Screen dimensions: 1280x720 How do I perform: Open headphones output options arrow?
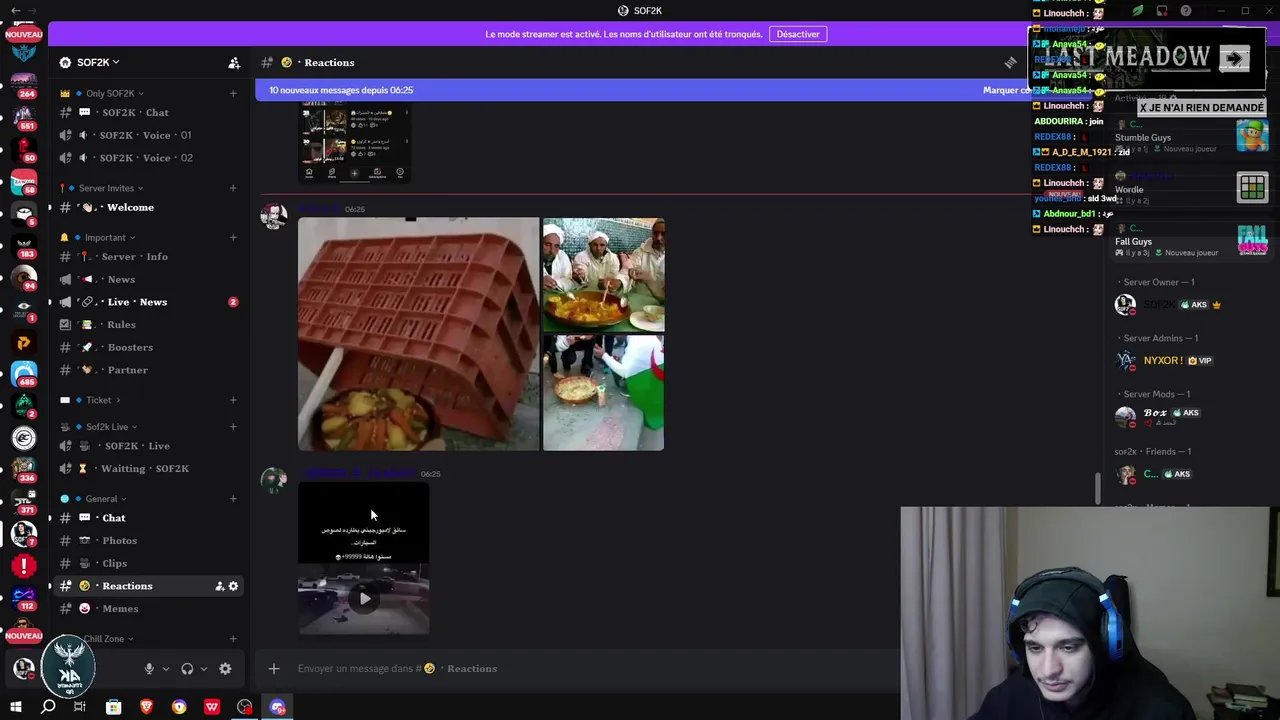(204, 669)
